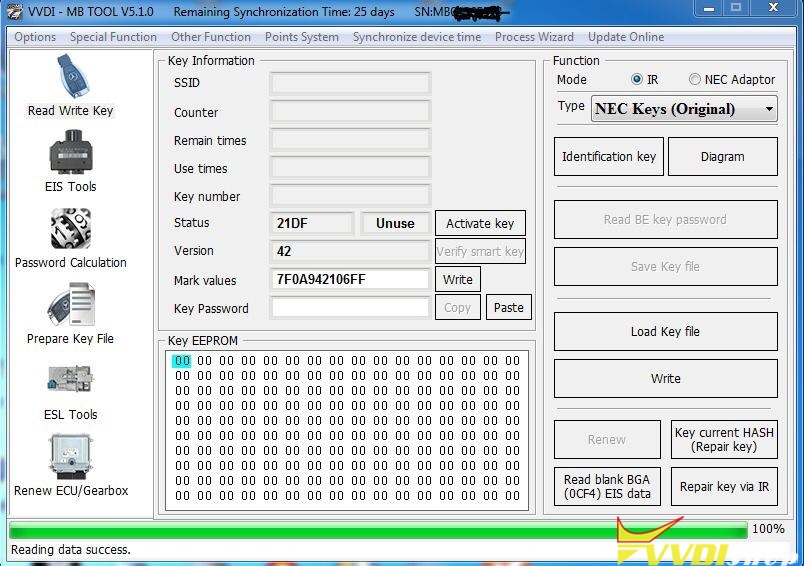Open Synchronize device time menu
The height and width of the screenshot is (566, 804).
point(417,37)
